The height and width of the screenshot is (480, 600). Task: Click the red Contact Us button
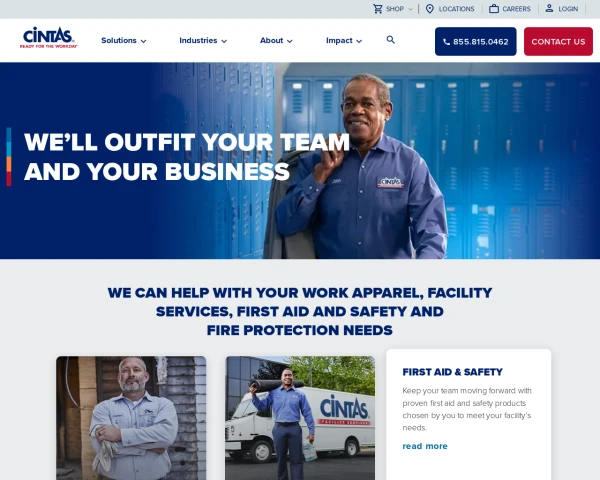pyautogui.click(x=558, y=41)
